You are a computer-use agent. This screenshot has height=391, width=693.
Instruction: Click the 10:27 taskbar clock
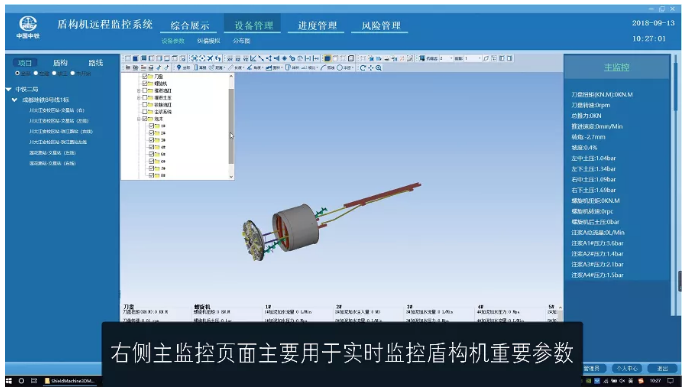click(655, 380)
